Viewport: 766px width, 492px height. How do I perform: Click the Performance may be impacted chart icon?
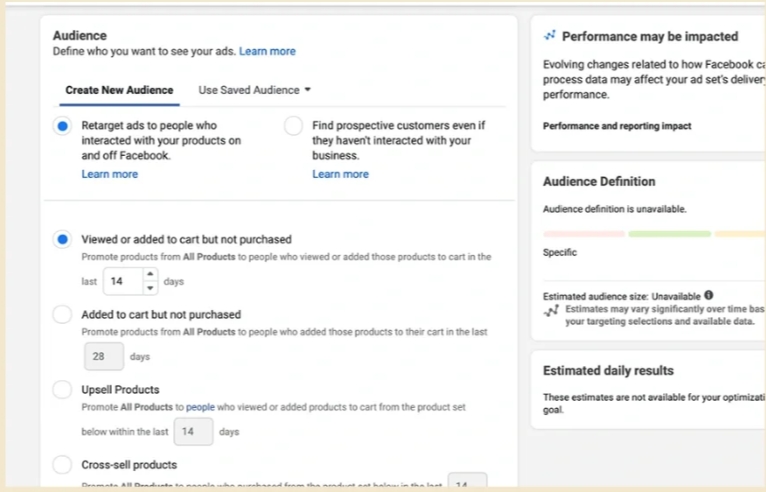(550, 36)
